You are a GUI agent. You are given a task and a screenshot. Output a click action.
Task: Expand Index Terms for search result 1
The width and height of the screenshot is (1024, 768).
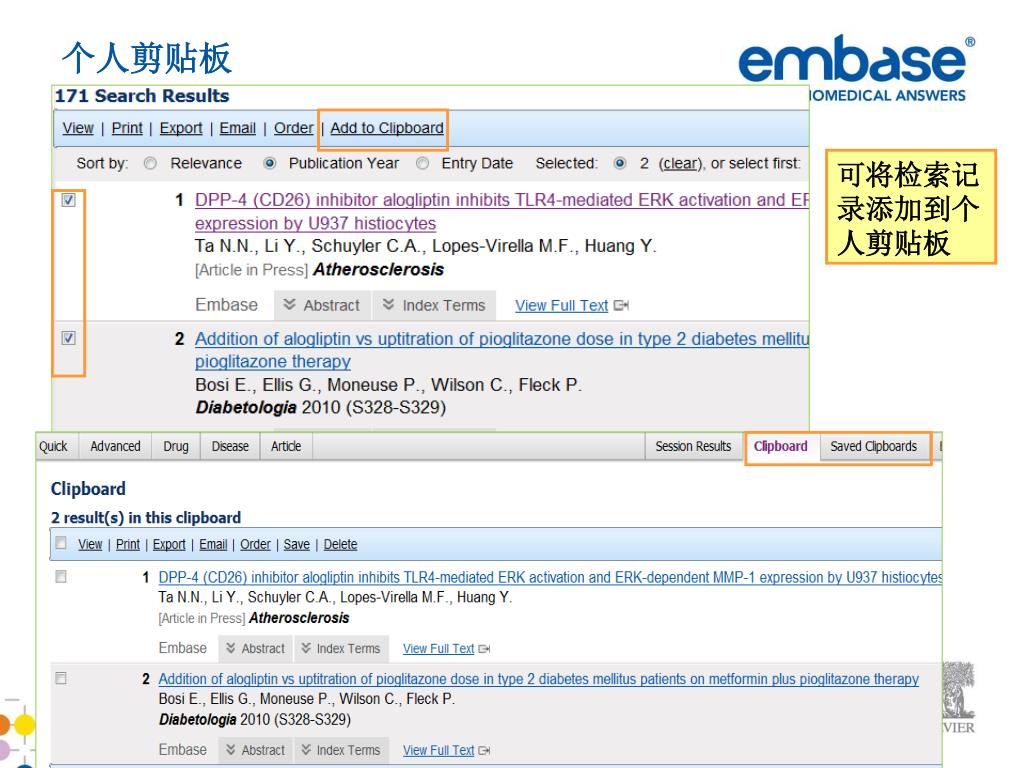[x=434, y=306]
